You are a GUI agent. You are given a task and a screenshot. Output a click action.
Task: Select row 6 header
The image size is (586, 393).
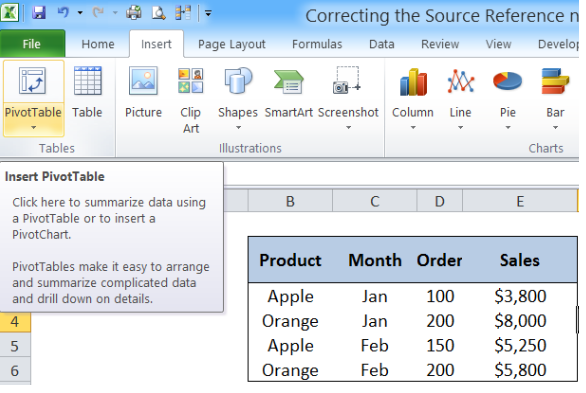(15, 370)
